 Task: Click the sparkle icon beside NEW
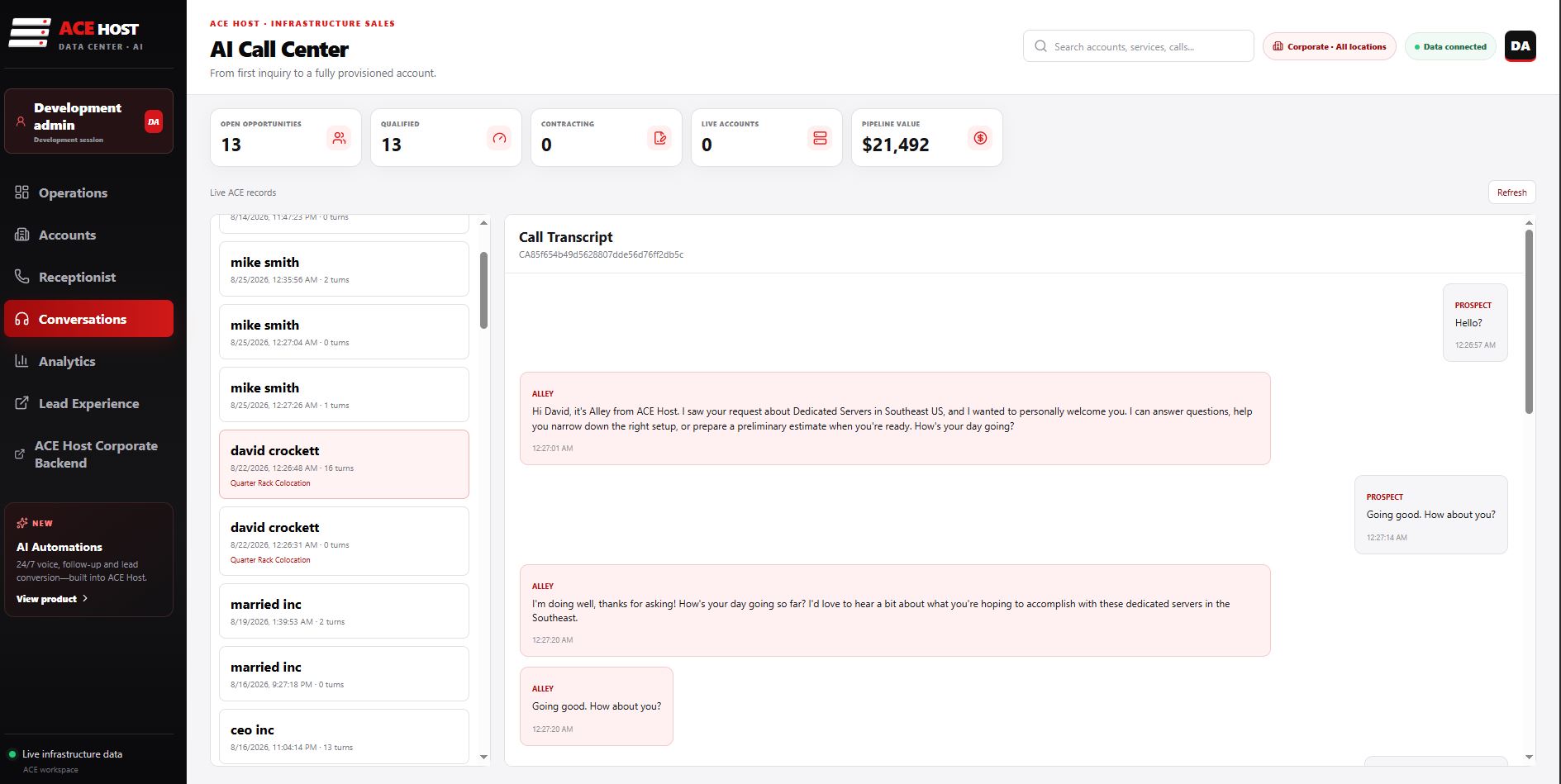click(x=22, y=523)
